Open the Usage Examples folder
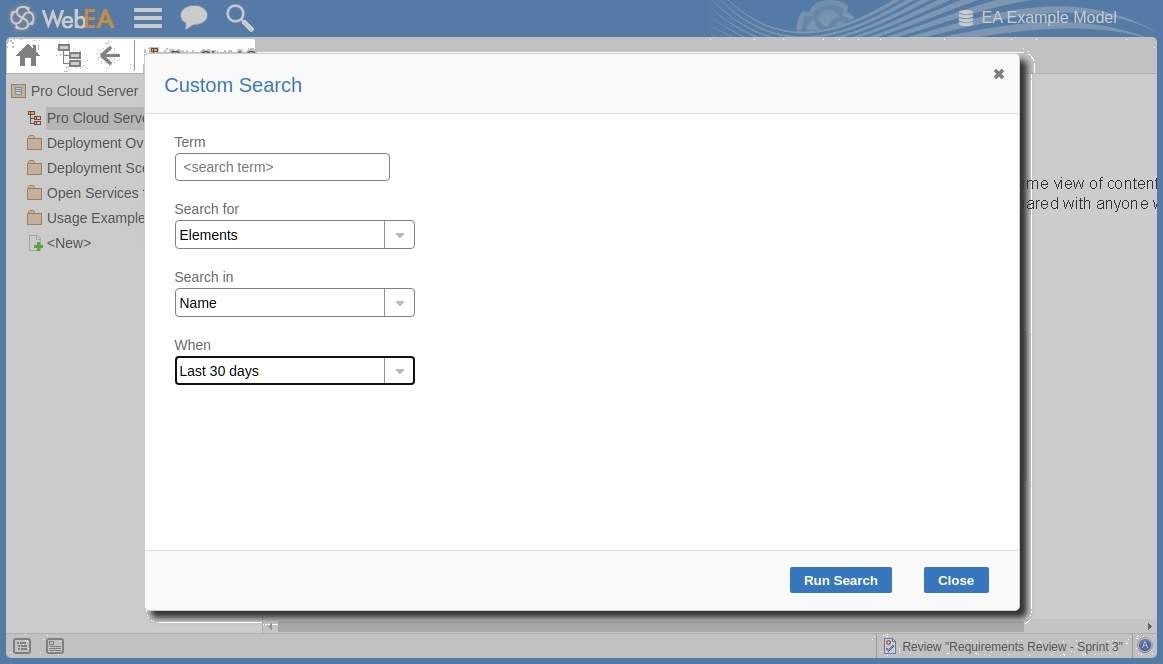This screenshot has width=1163, height=664. point(95,218)
